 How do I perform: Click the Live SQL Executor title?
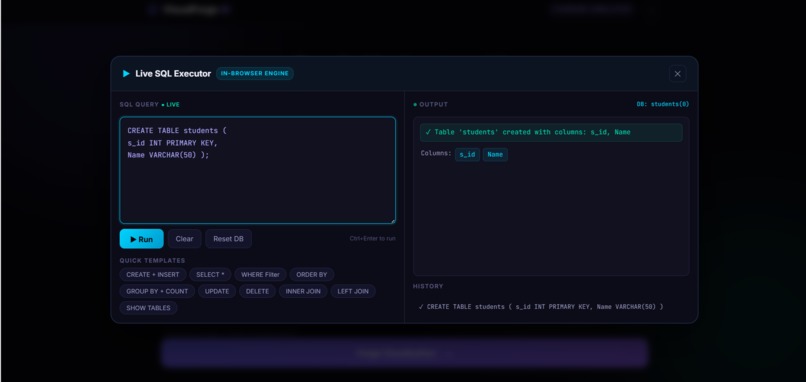(x=173, y=74)
